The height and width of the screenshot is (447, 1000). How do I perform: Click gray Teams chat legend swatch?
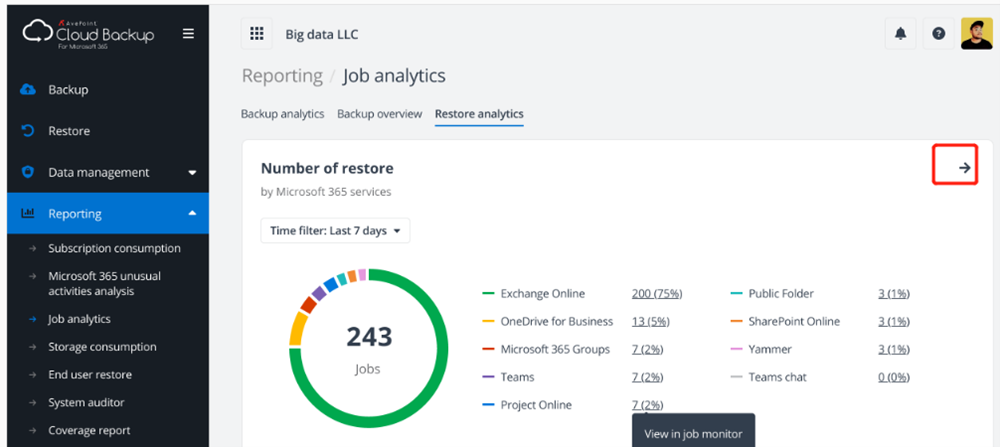tap(736, 377)
